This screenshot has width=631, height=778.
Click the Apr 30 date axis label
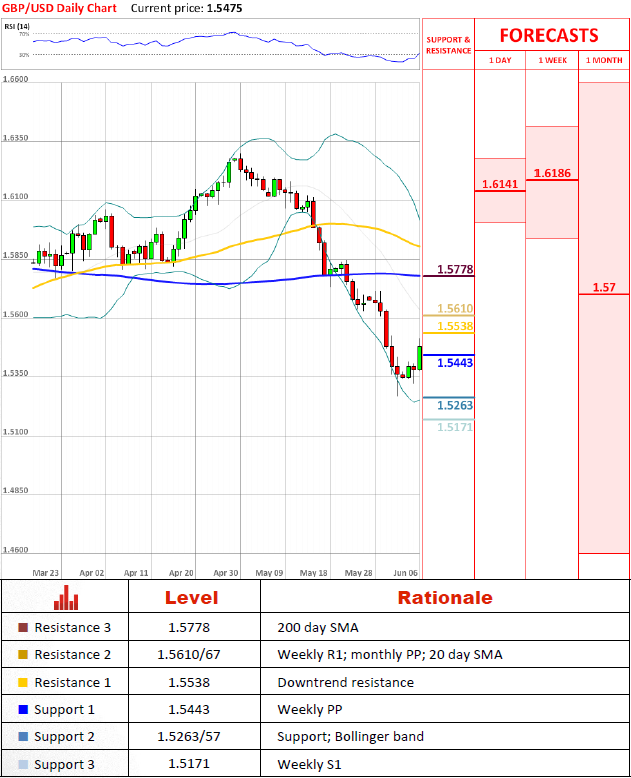(226, 573)
